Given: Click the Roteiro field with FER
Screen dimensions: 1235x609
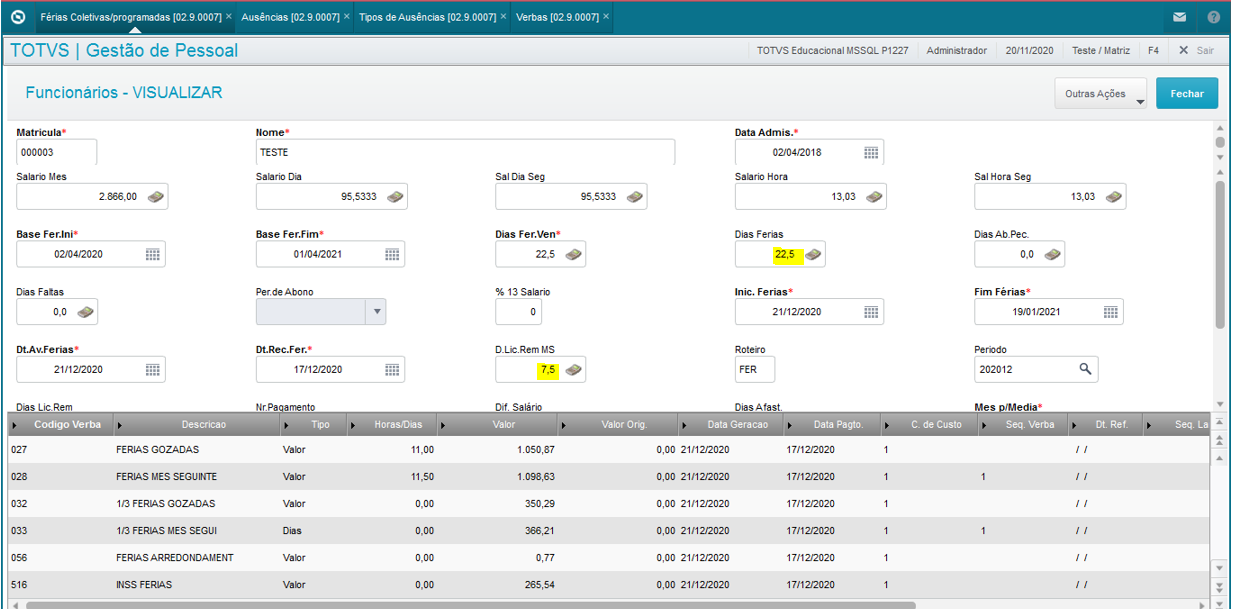Looking at the screenshot, I should (755, 369).
